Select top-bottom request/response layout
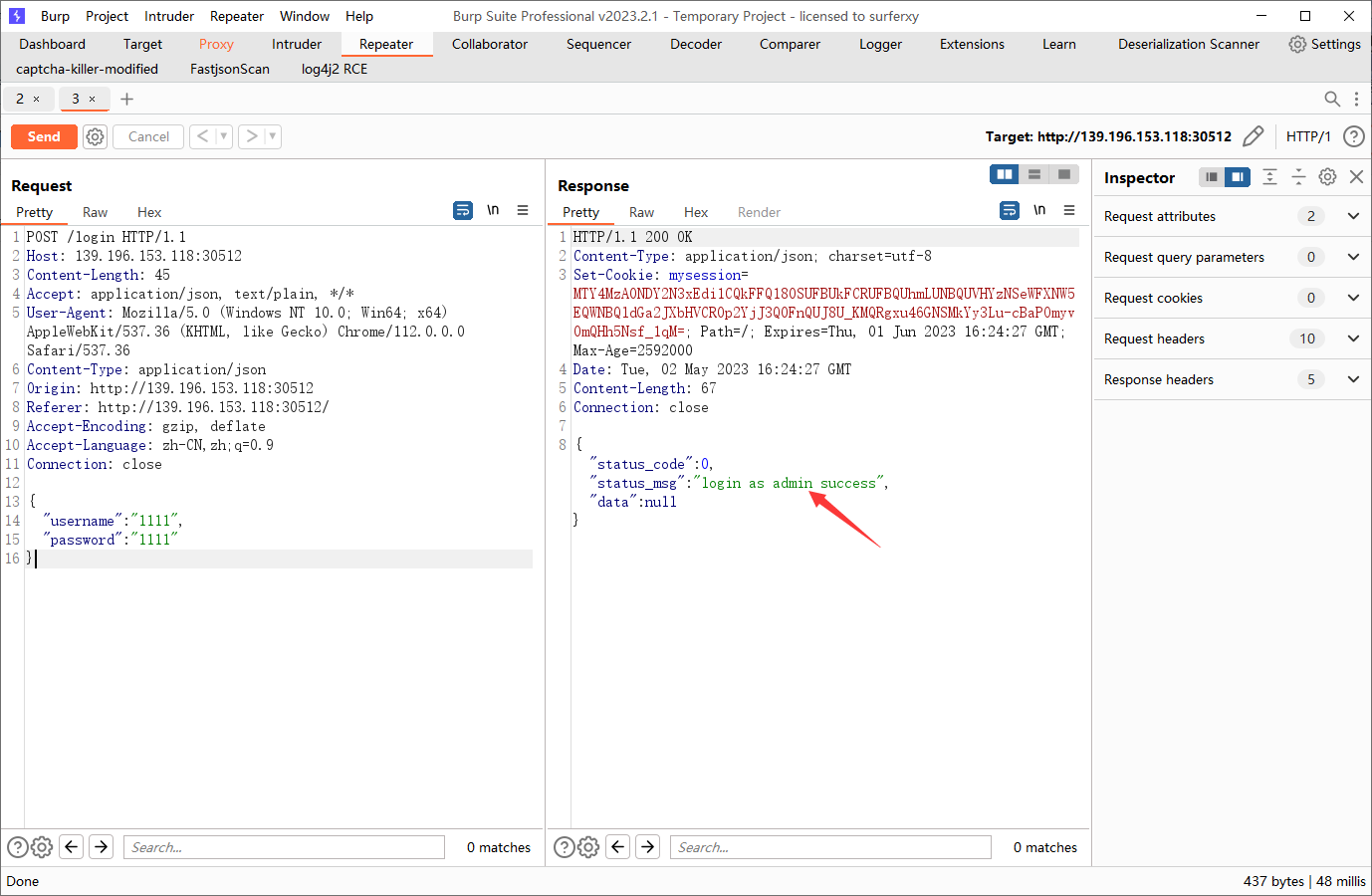 1034,174
